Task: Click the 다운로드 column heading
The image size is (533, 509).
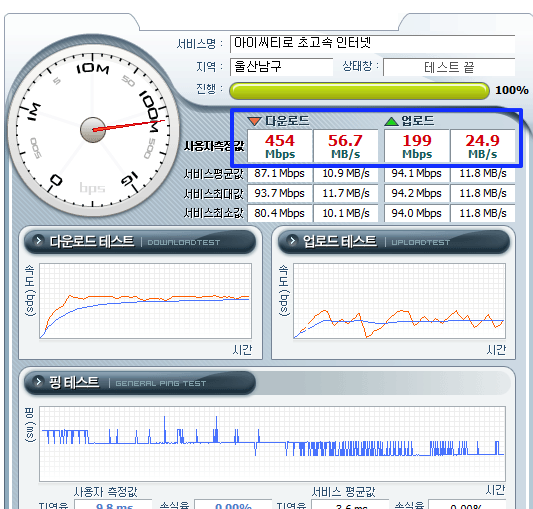Action: (287, 121)
